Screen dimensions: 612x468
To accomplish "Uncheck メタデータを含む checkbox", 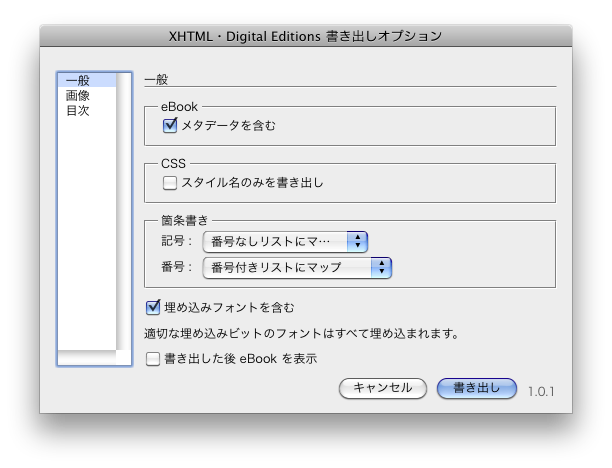I will (x=170, y=126).
